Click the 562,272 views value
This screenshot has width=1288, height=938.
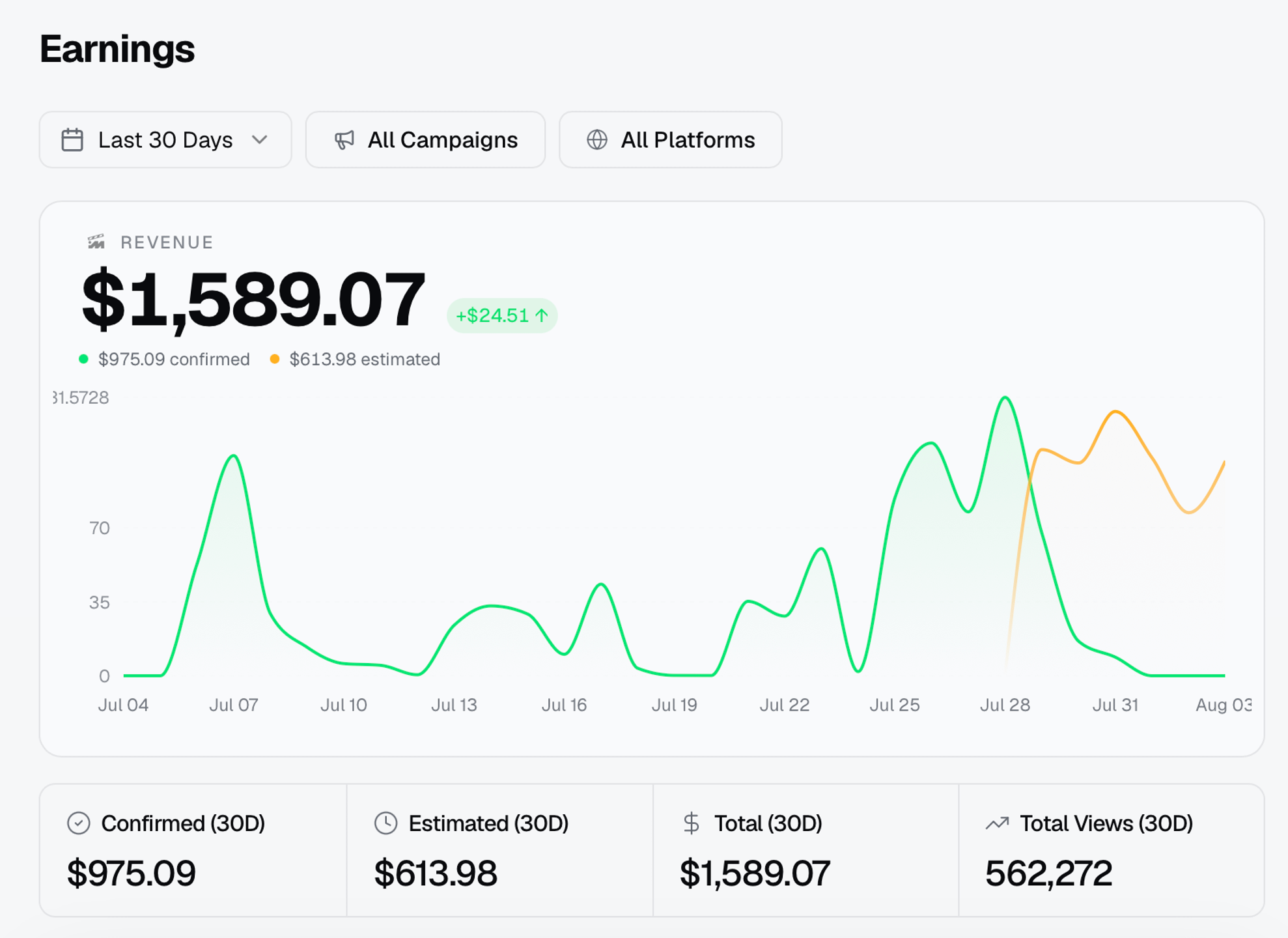click(x=1048, y=874)
